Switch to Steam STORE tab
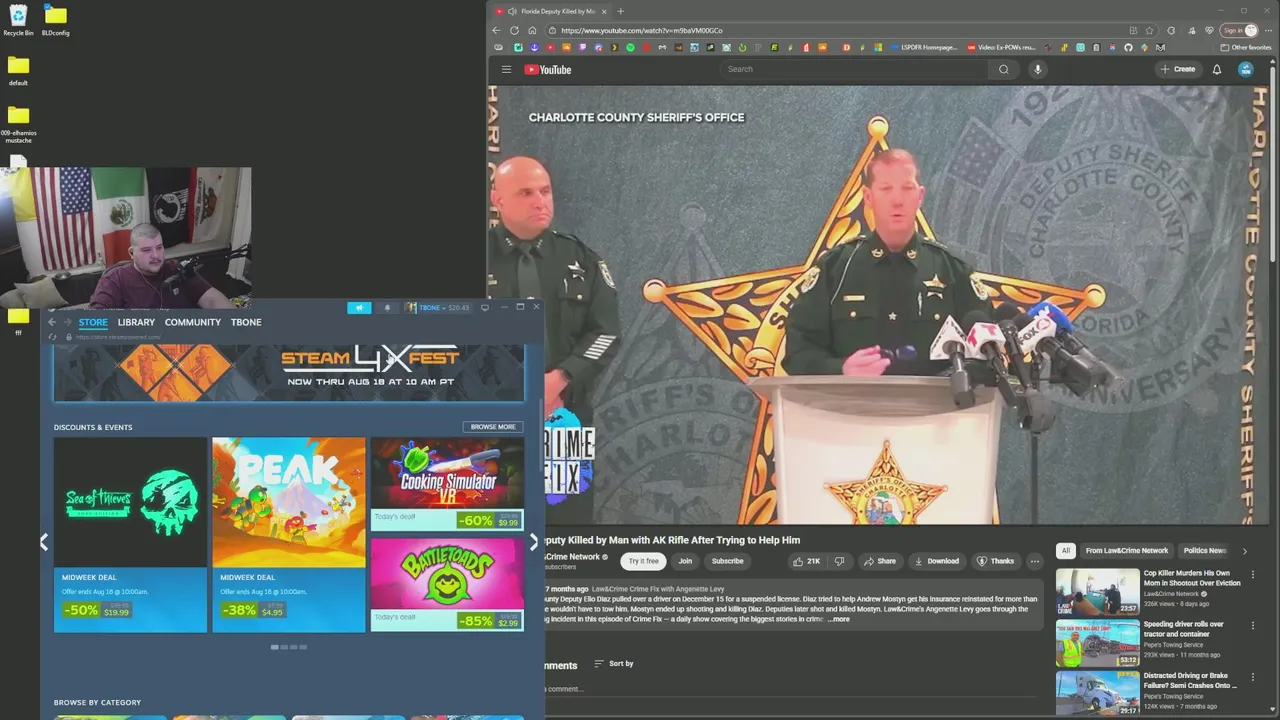 click(x=93, y=322)
